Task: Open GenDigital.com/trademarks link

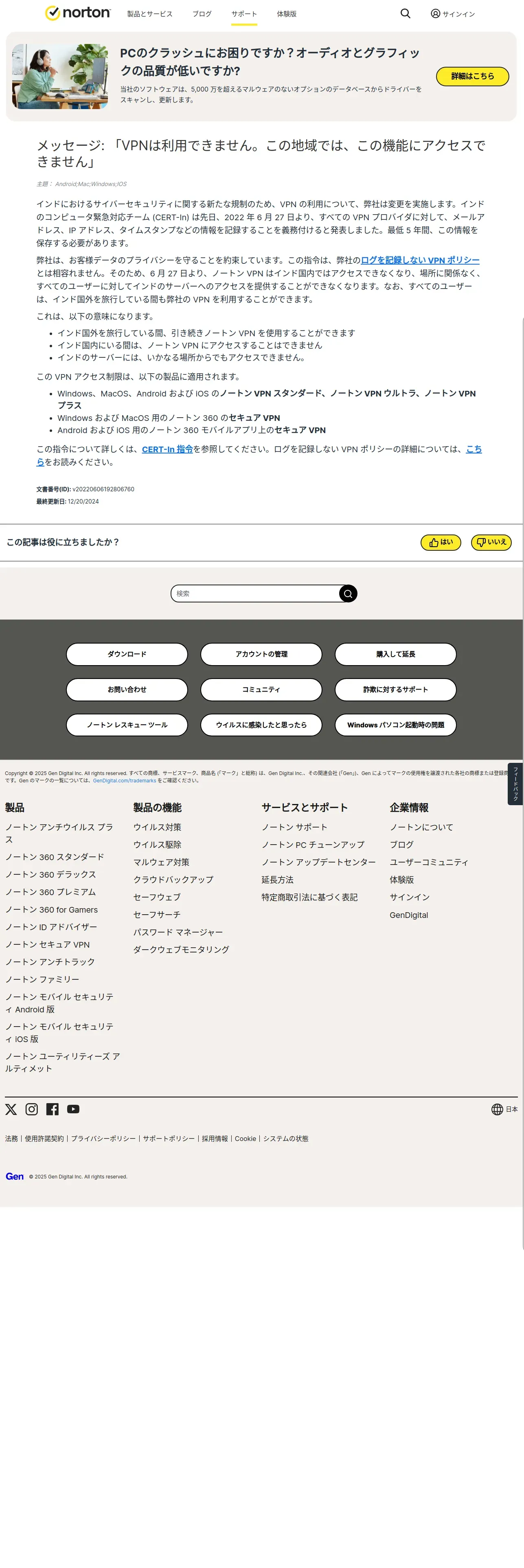Action: pos(124,780)
